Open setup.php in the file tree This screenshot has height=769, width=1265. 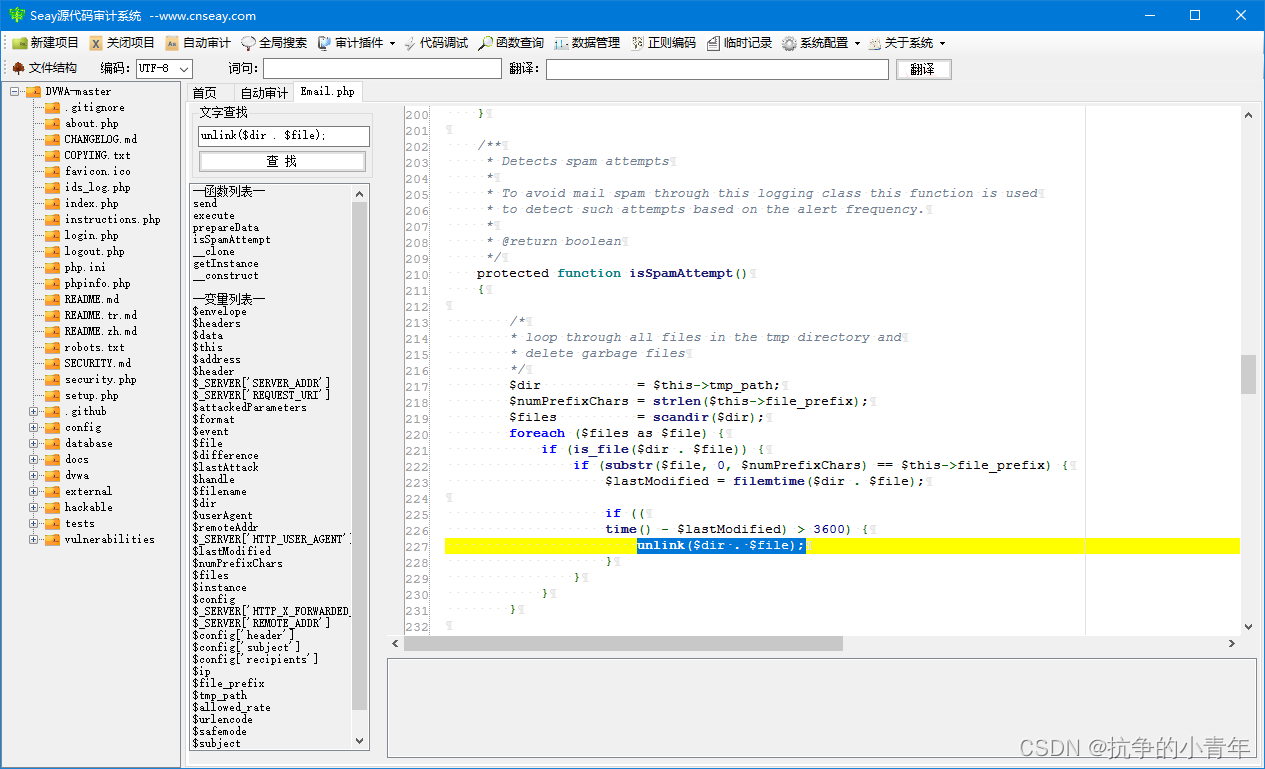91,396
